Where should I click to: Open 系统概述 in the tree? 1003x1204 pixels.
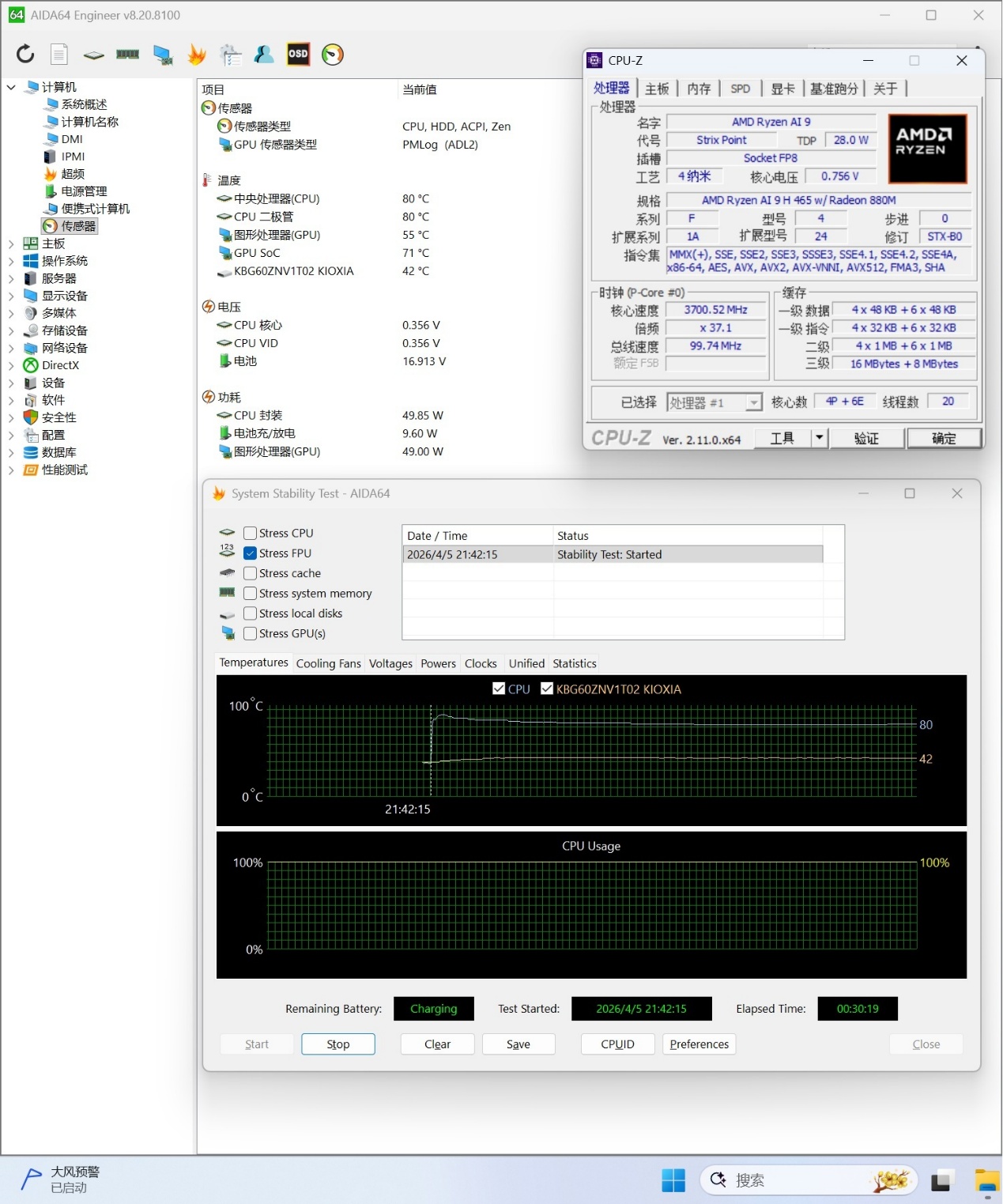pos(84,104)
